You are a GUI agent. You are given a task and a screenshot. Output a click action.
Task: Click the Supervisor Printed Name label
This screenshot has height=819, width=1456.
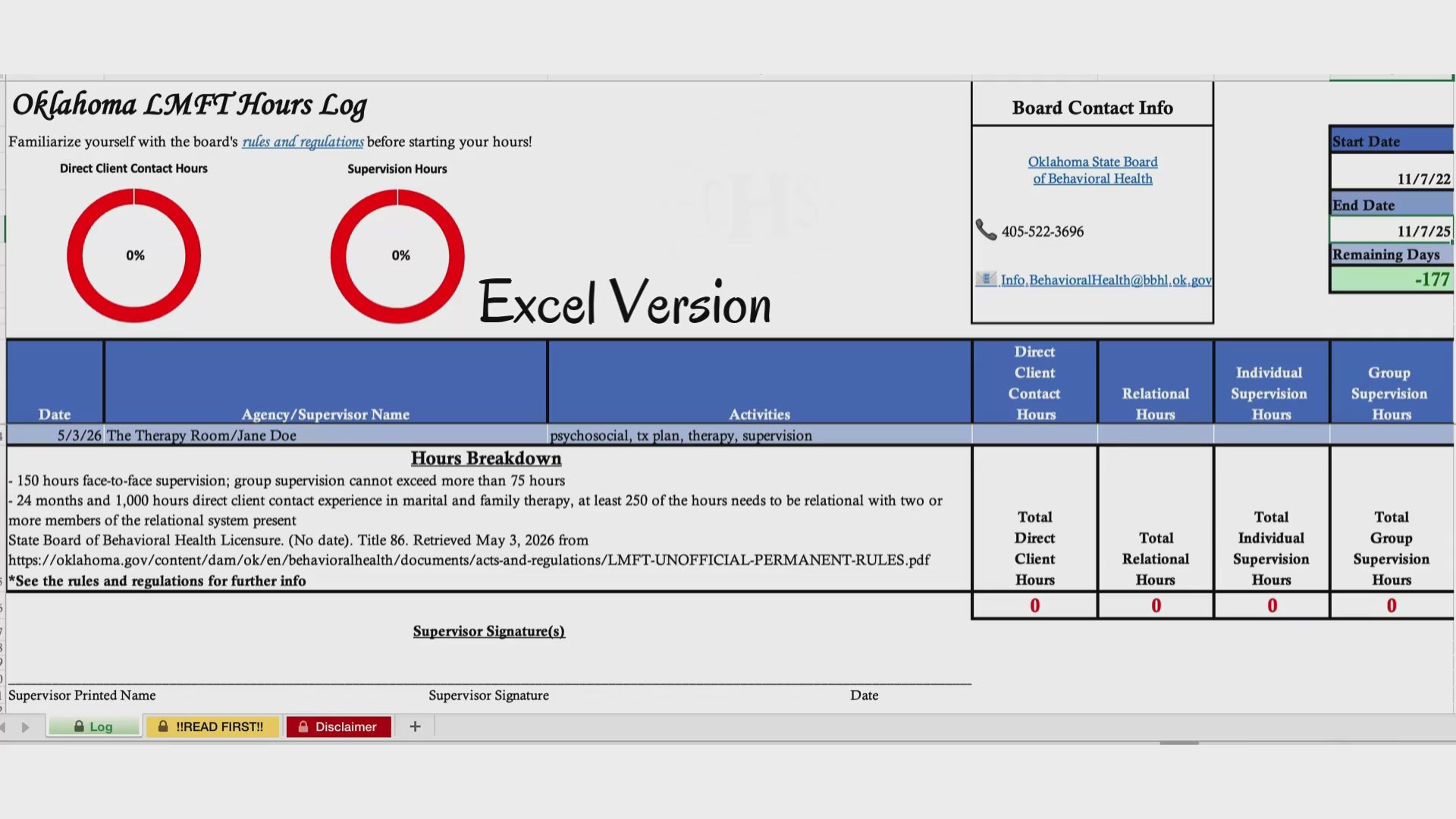click(82, 695)
